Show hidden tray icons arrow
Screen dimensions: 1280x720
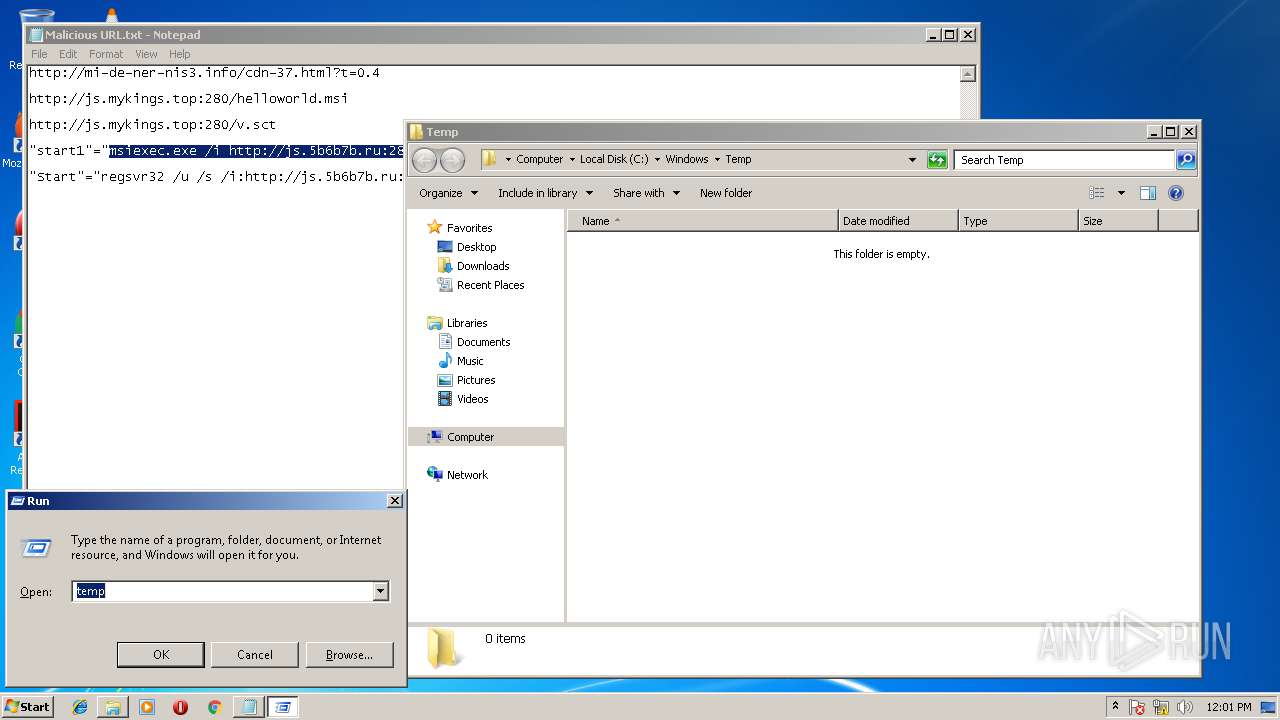point(1115,707)
